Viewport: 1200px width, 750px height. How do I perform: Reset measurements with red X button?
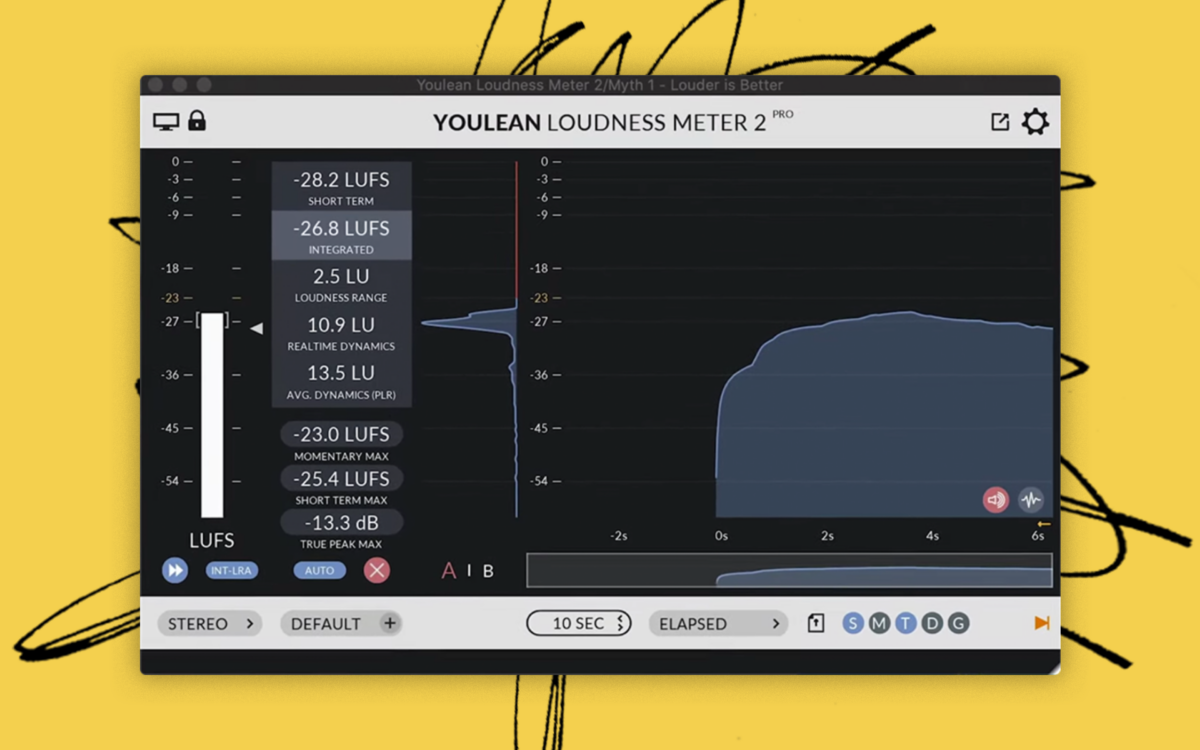[377, 570]
